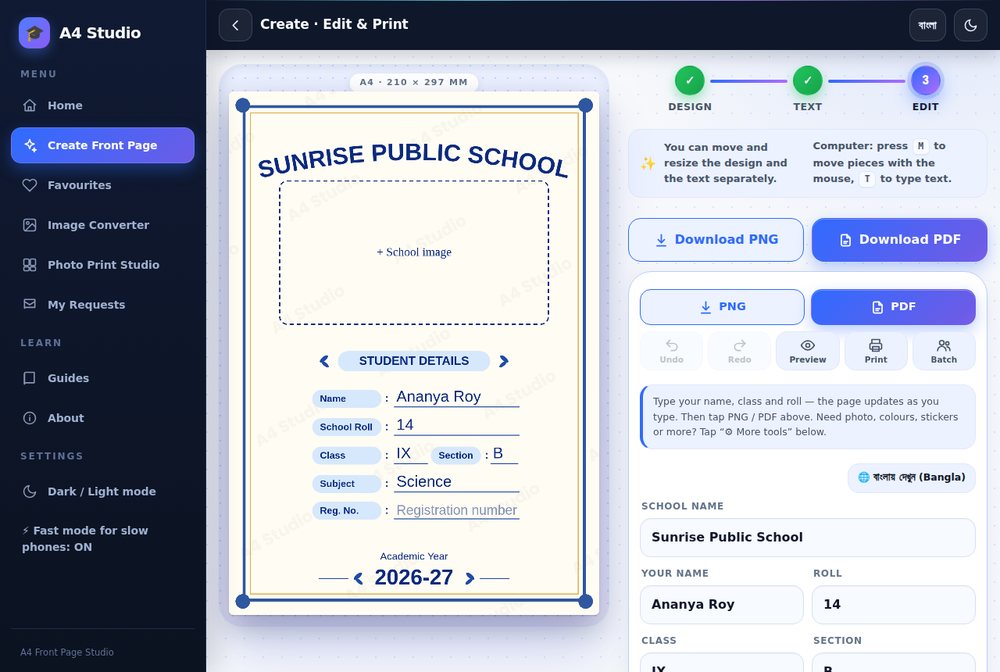1000x672 pixels.
Task: Open the About page
Action: click(103, 418)
